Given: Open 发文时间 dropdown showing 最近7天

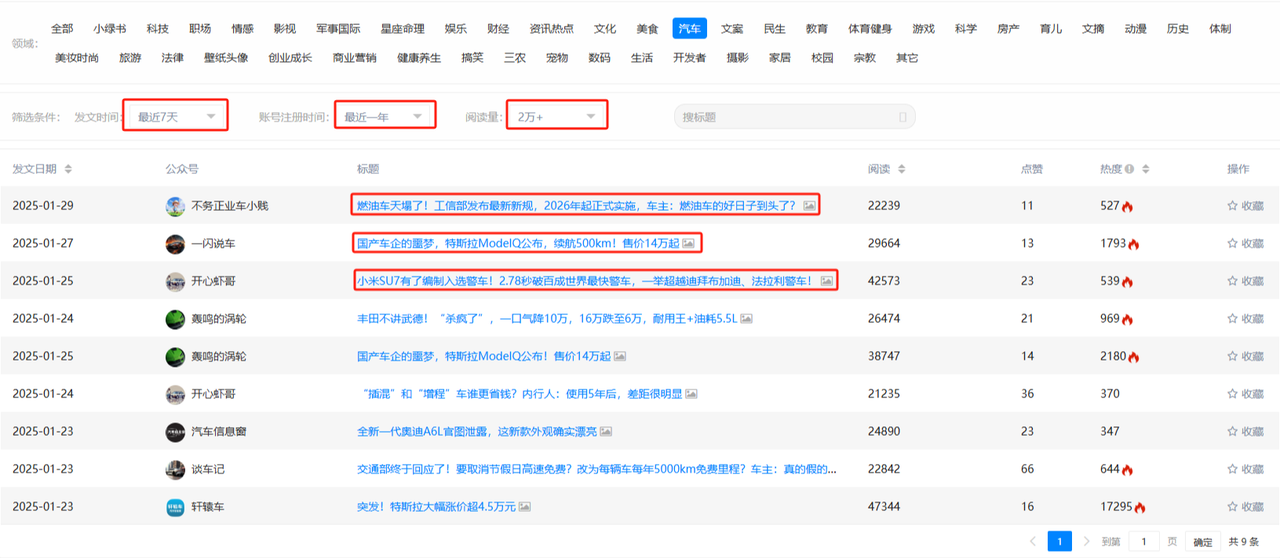Looking at the screenshot, I should coord(176,117).
